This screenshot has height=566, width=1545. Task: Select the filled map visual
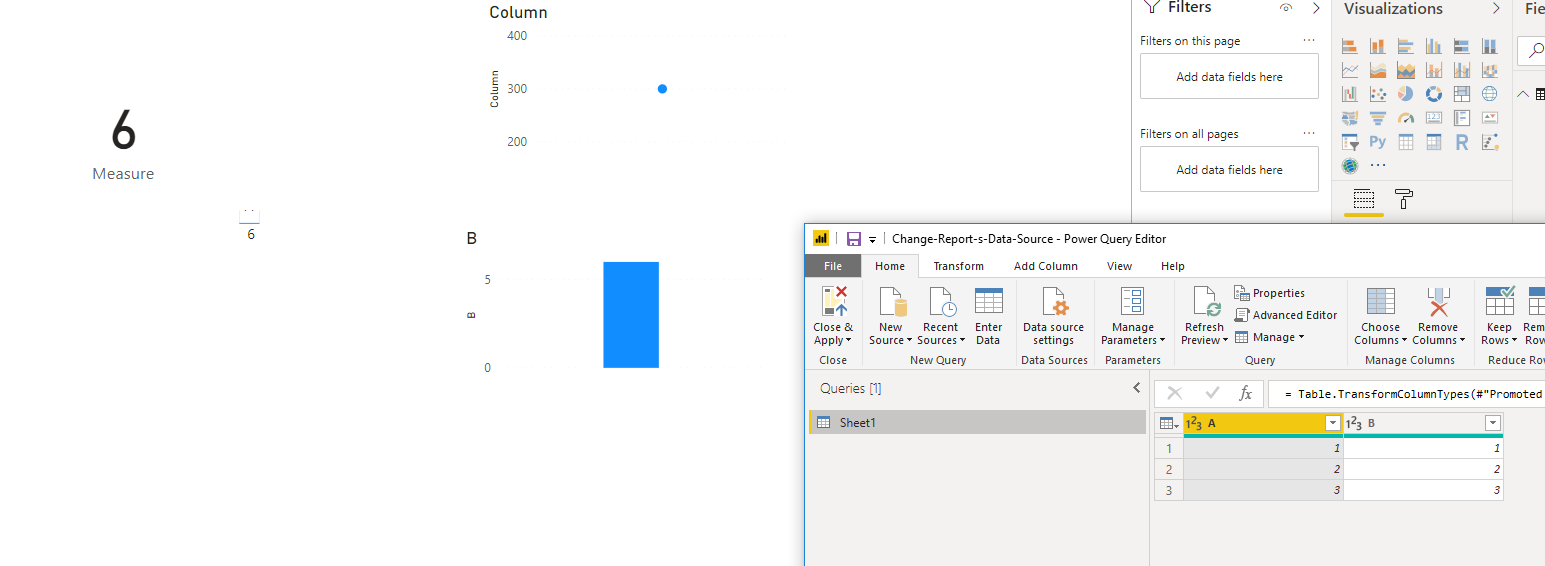click(x=1350, y=118)
